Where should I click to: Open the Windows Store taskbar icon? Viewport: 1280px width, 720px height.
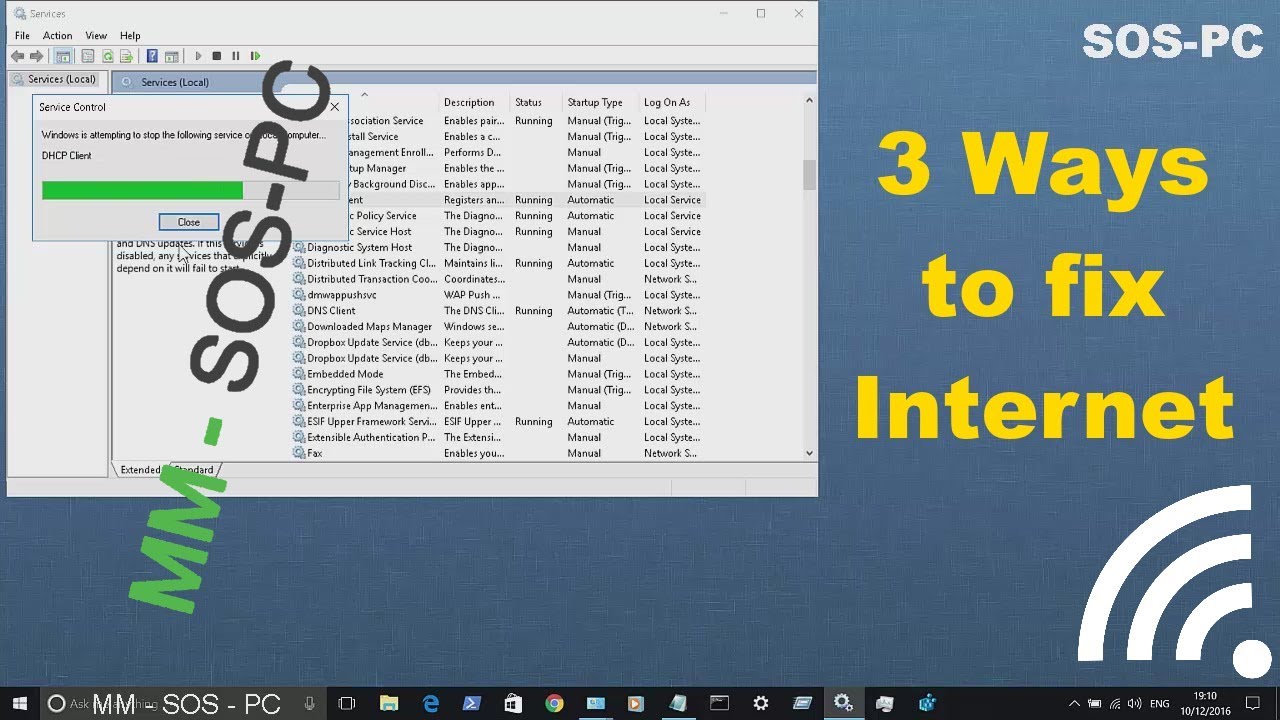(513, 703)
